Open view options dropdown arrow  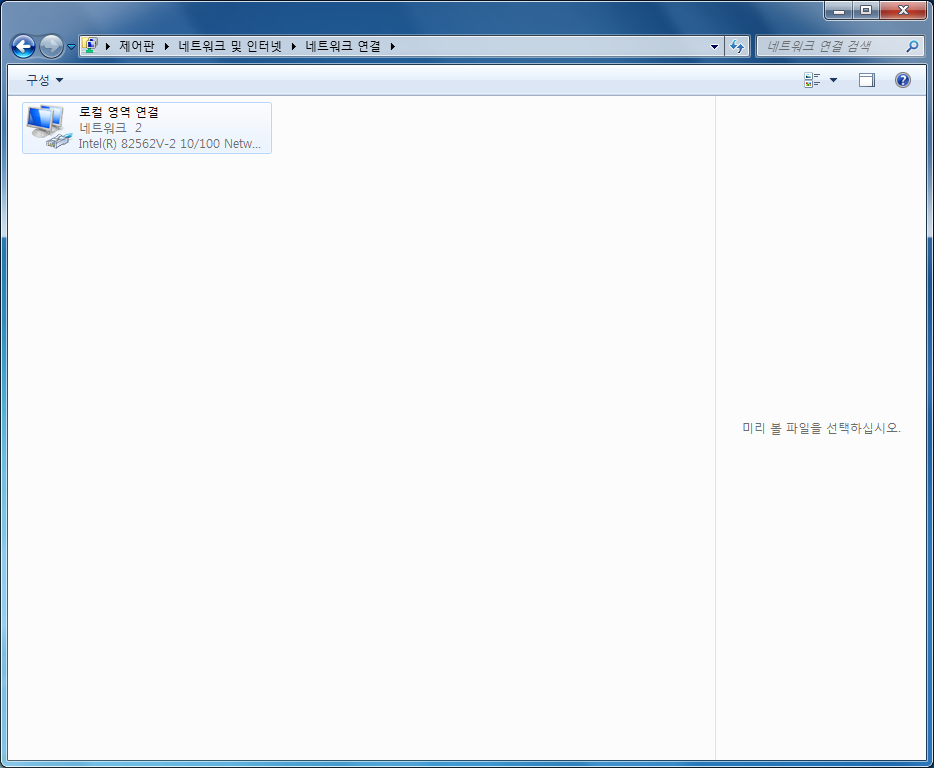click(833, 80)
